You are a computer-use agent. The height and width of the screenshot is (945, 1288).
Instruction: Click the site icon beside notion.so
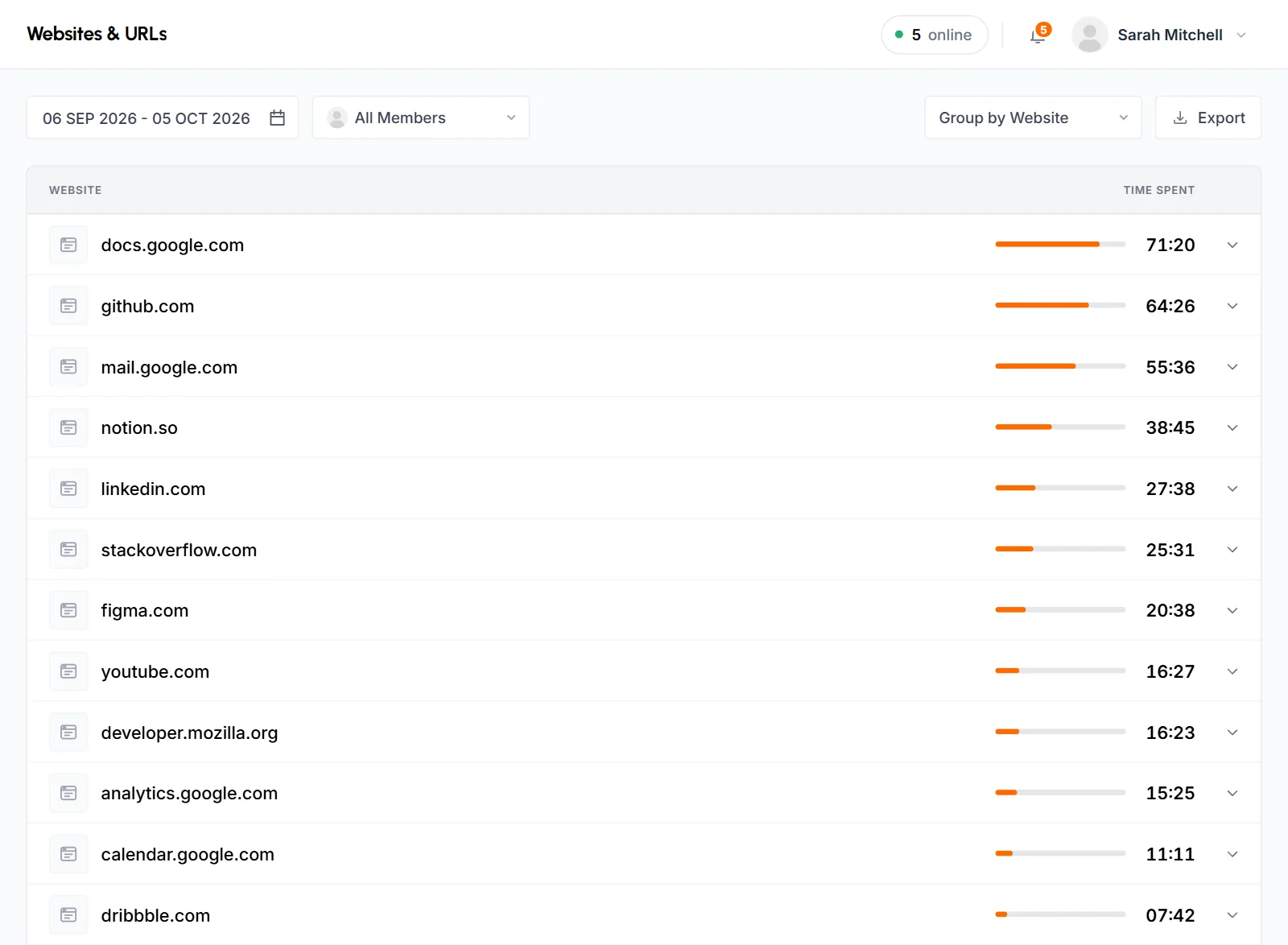(x=68, y=427)
